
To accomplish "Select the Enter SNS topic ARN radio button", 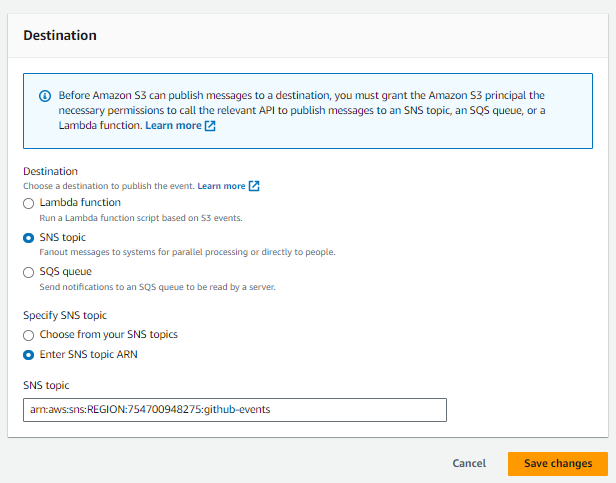I will (x=28, y=355).
